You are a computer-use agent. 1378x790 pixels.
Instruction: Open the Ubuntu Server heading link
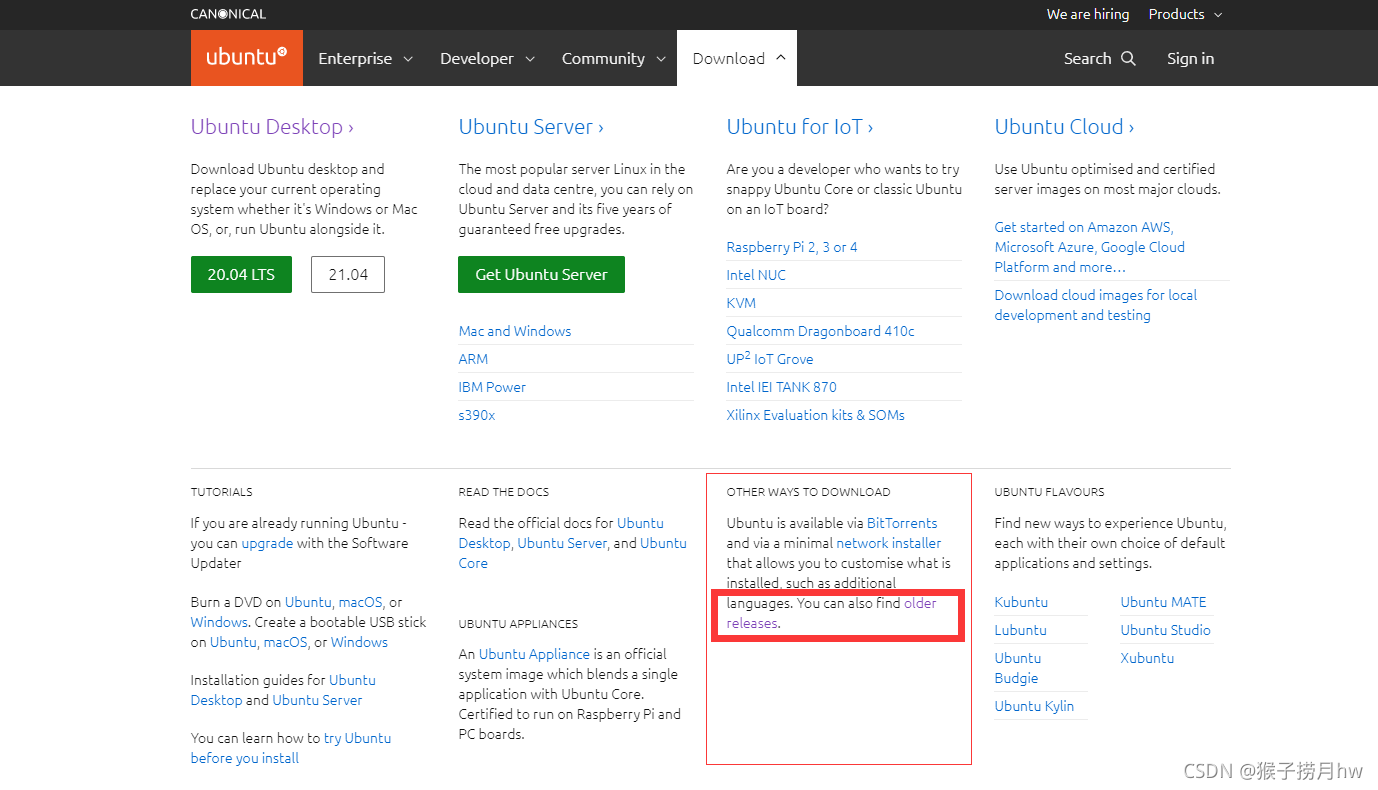(x=531, y=127)
